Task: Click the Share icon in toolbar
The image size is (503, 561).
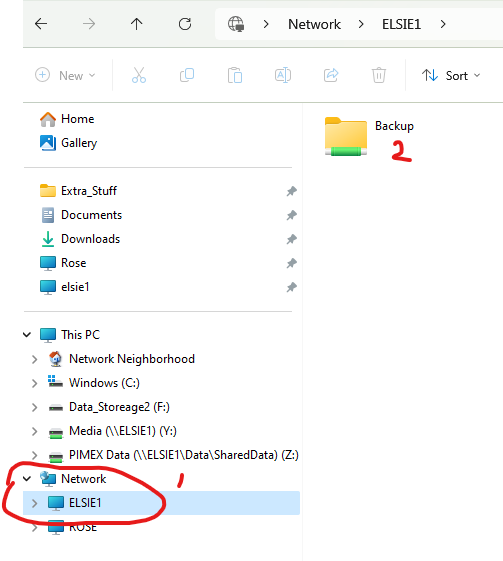Action: pos(331,75)
